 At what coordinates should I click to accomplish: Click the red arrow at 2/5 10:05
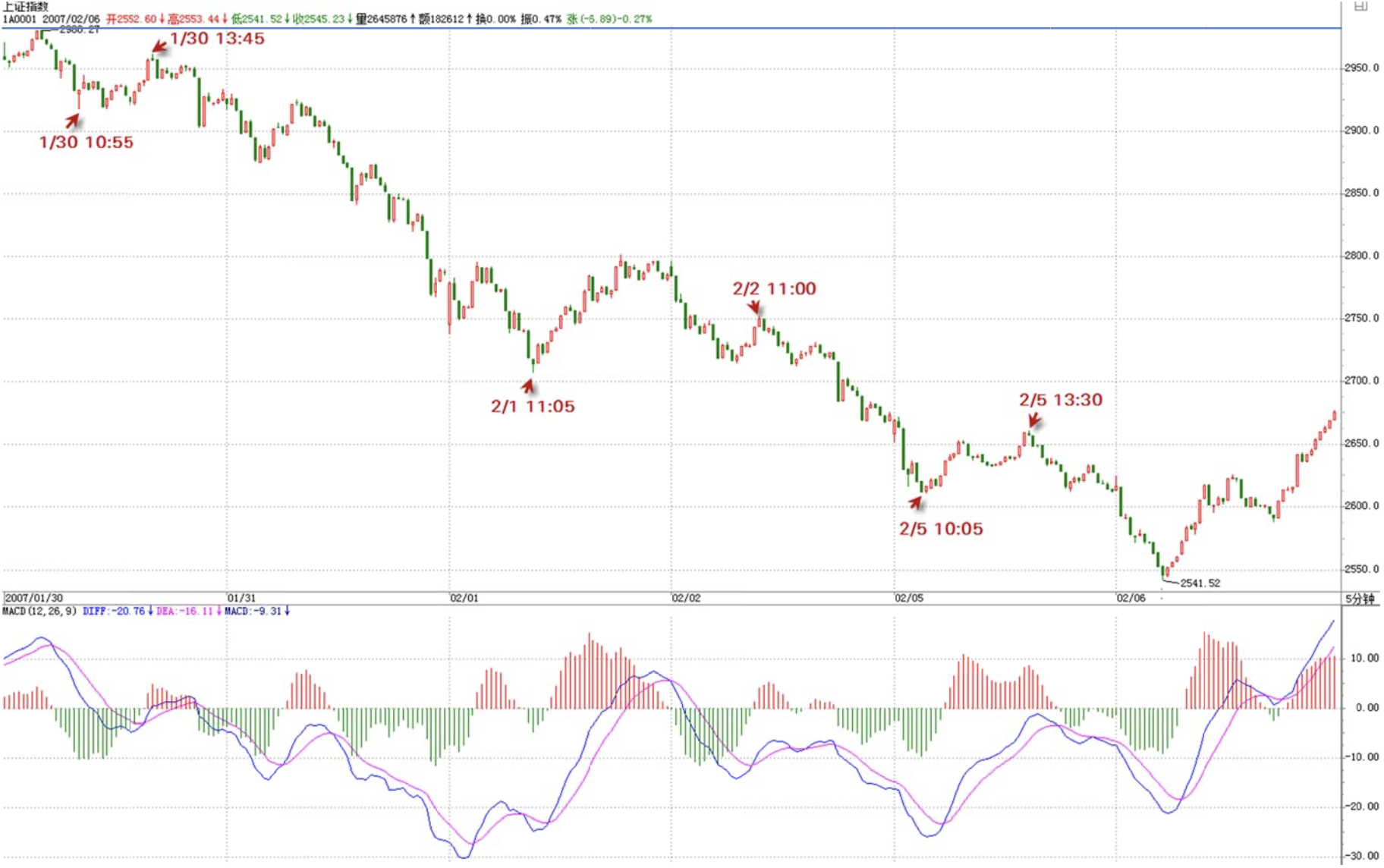[x=917, y=502]
